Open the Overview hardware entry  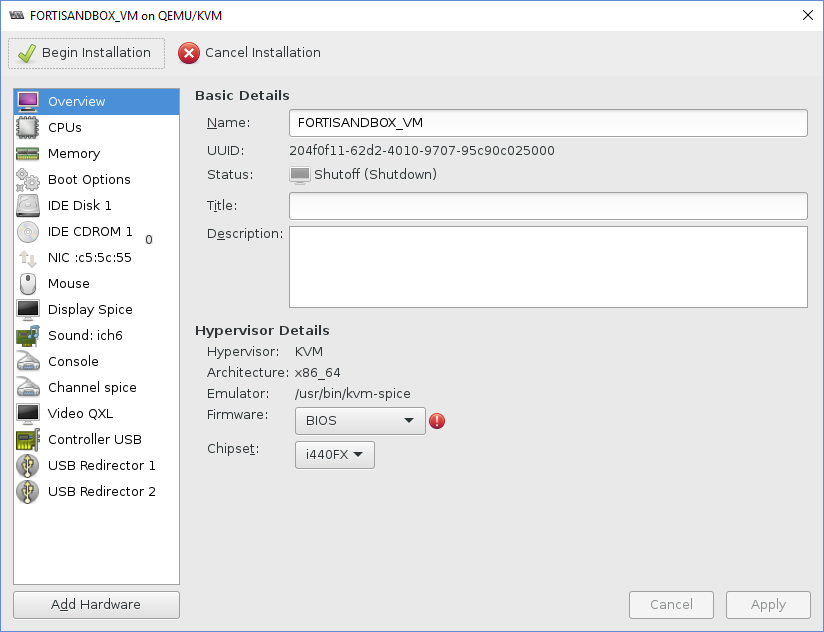point(97,101)
